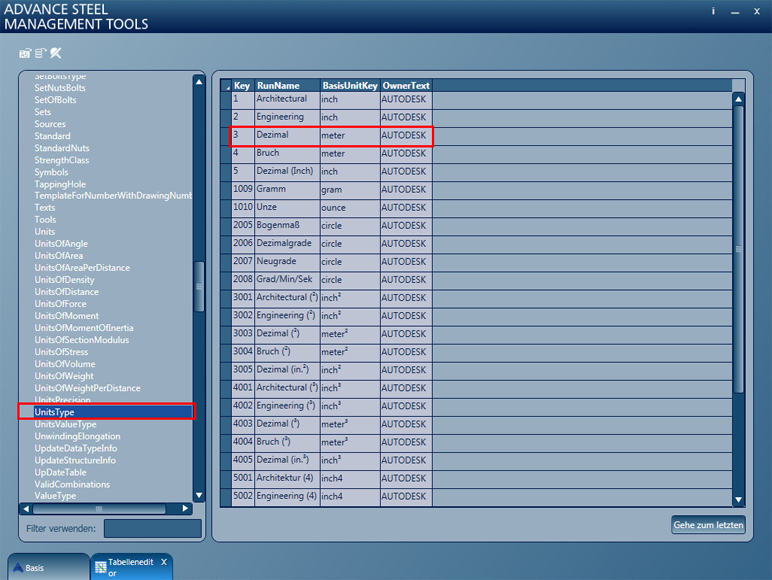772x580 pixels.
Task: Select Symbols in the list
Action: (51, 172)
